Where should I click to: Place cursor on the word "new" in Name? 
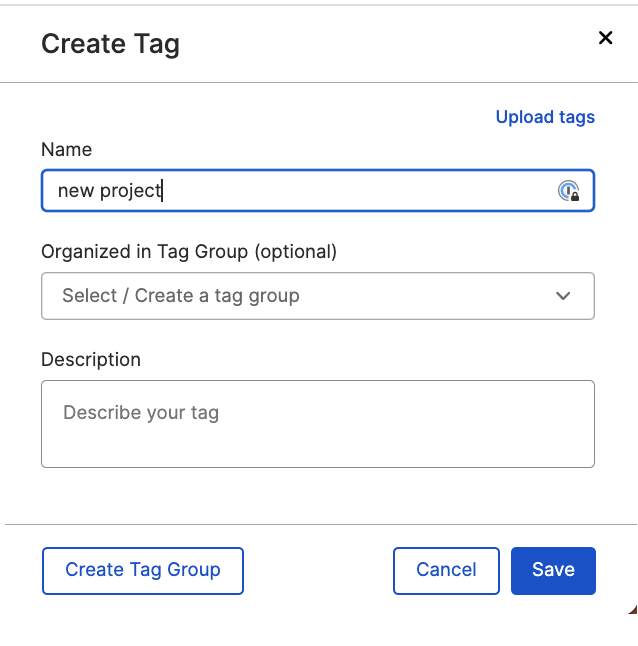[x=76, y=191]
